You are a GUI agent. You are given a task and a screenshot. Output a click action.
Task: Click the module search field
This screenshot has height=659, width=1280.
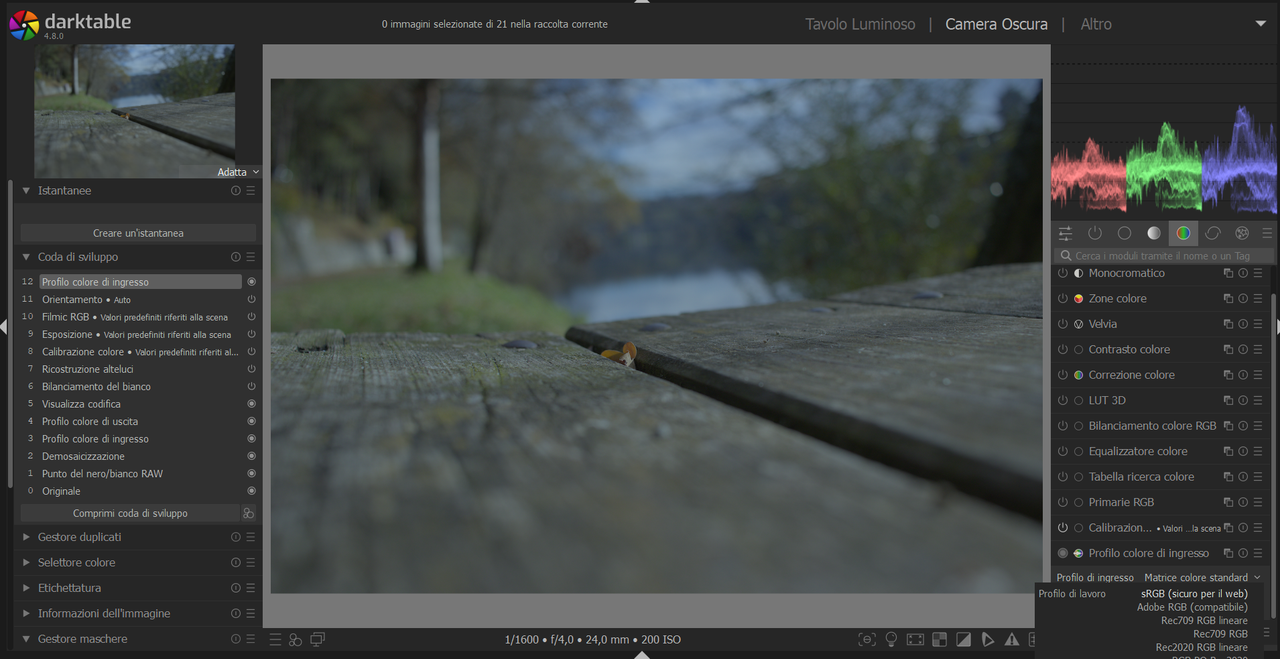click(x=1165, y=256)
